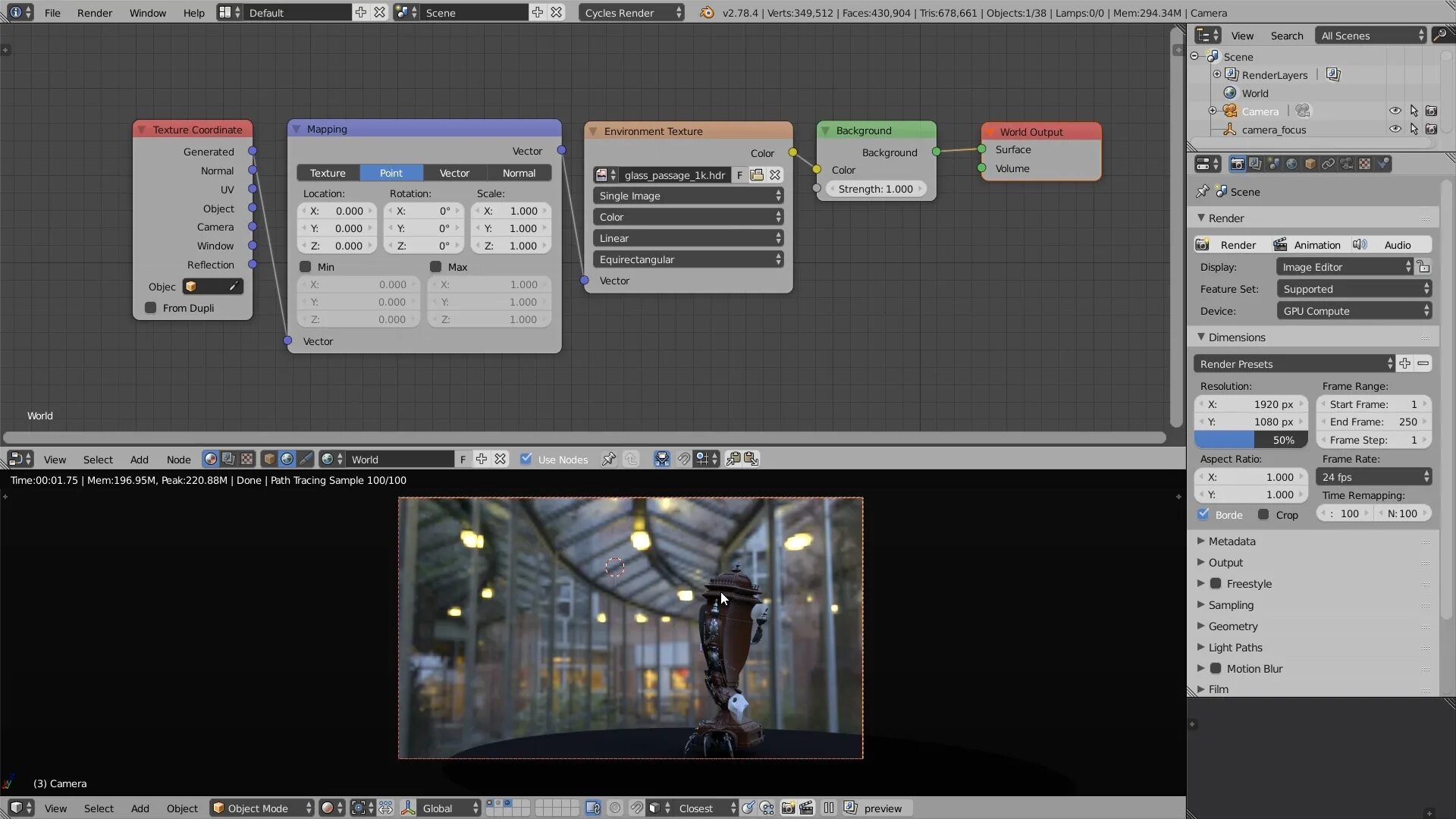1456x819 pixels.
Task: Open the World properties tab
Action: [x=1291, y=163]
